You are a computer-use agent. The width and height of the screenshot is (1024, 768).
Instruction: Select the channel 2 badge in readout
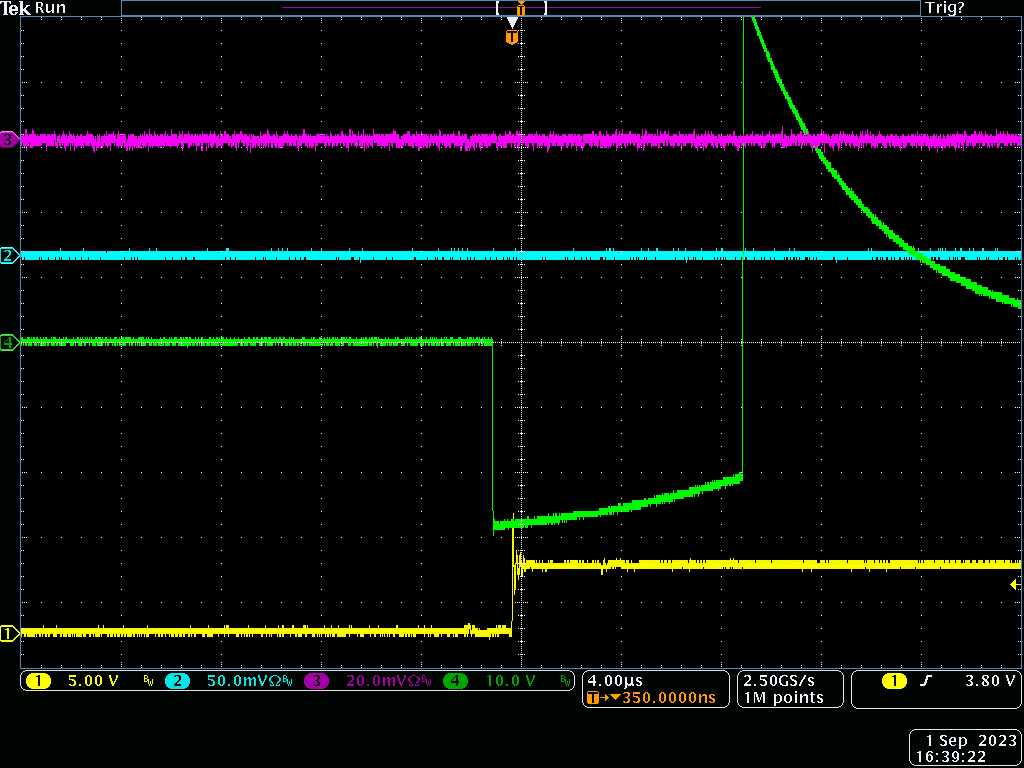tap(177, 681)
